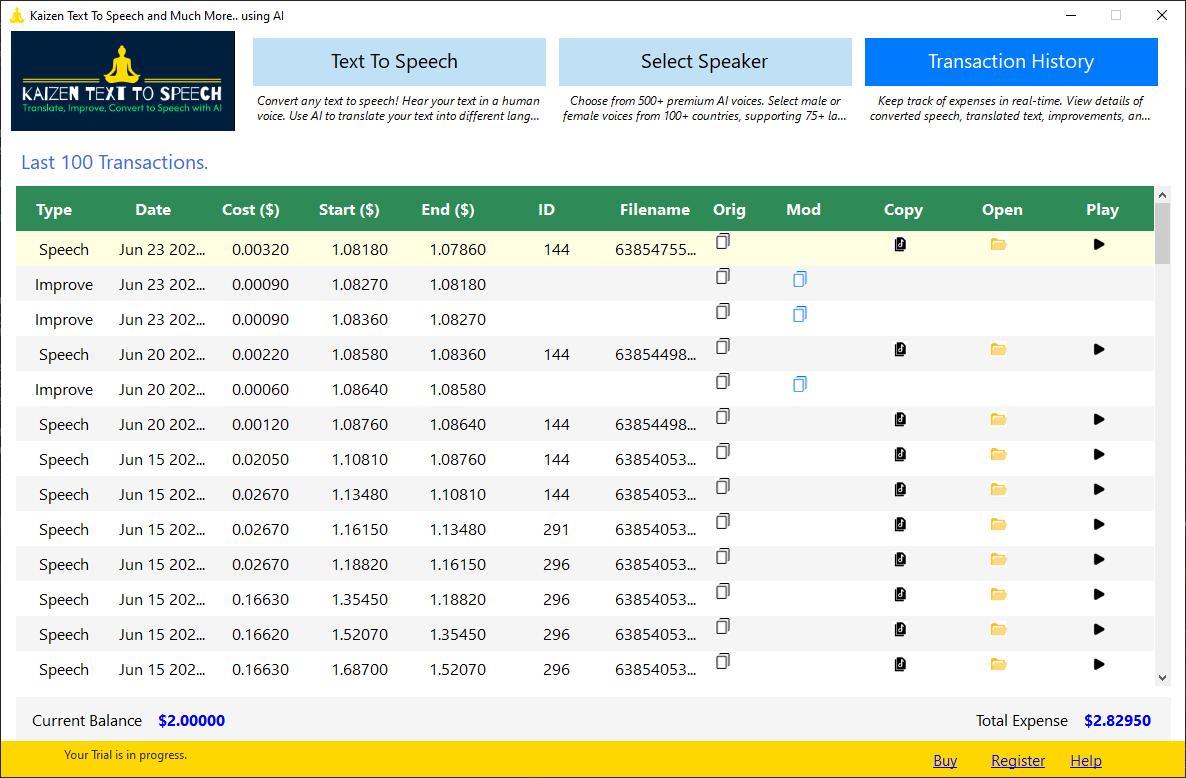
Task: Open folder for speech with cost 0.00220
Action: (x=998, y=349)
